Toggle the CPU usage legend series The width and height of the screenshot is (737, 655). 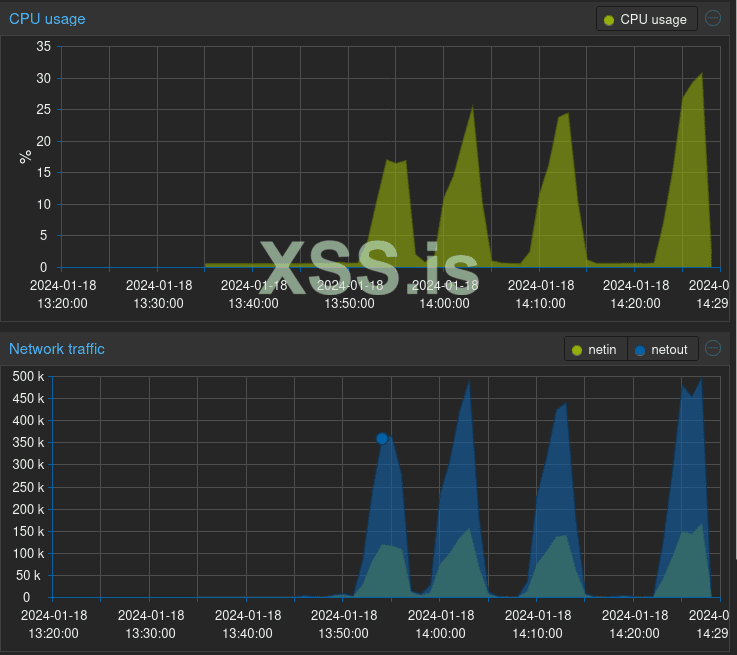[x=646, y=19]
